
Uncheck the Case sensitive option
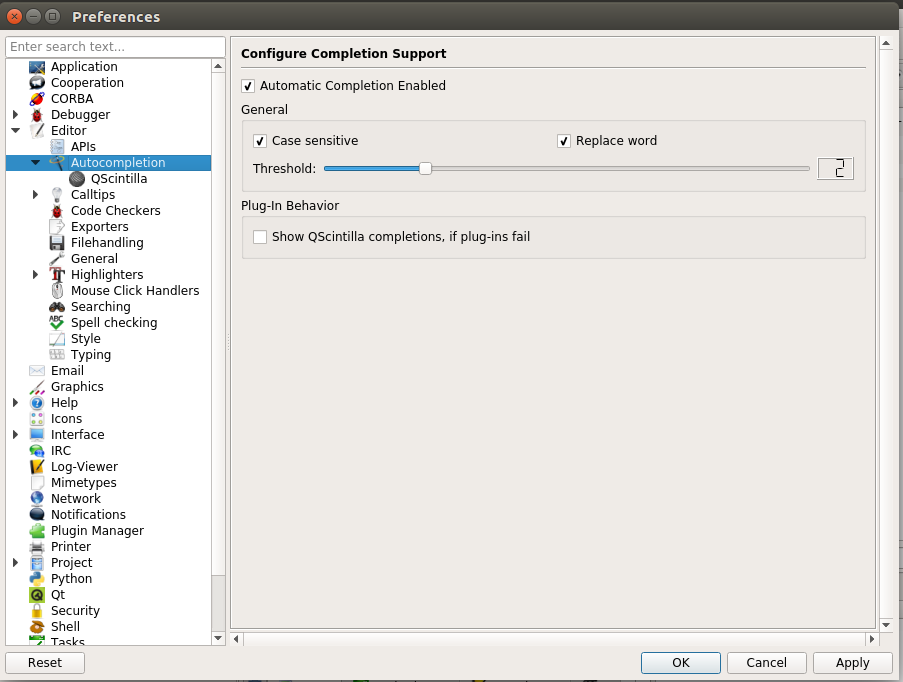pos(260,141)
